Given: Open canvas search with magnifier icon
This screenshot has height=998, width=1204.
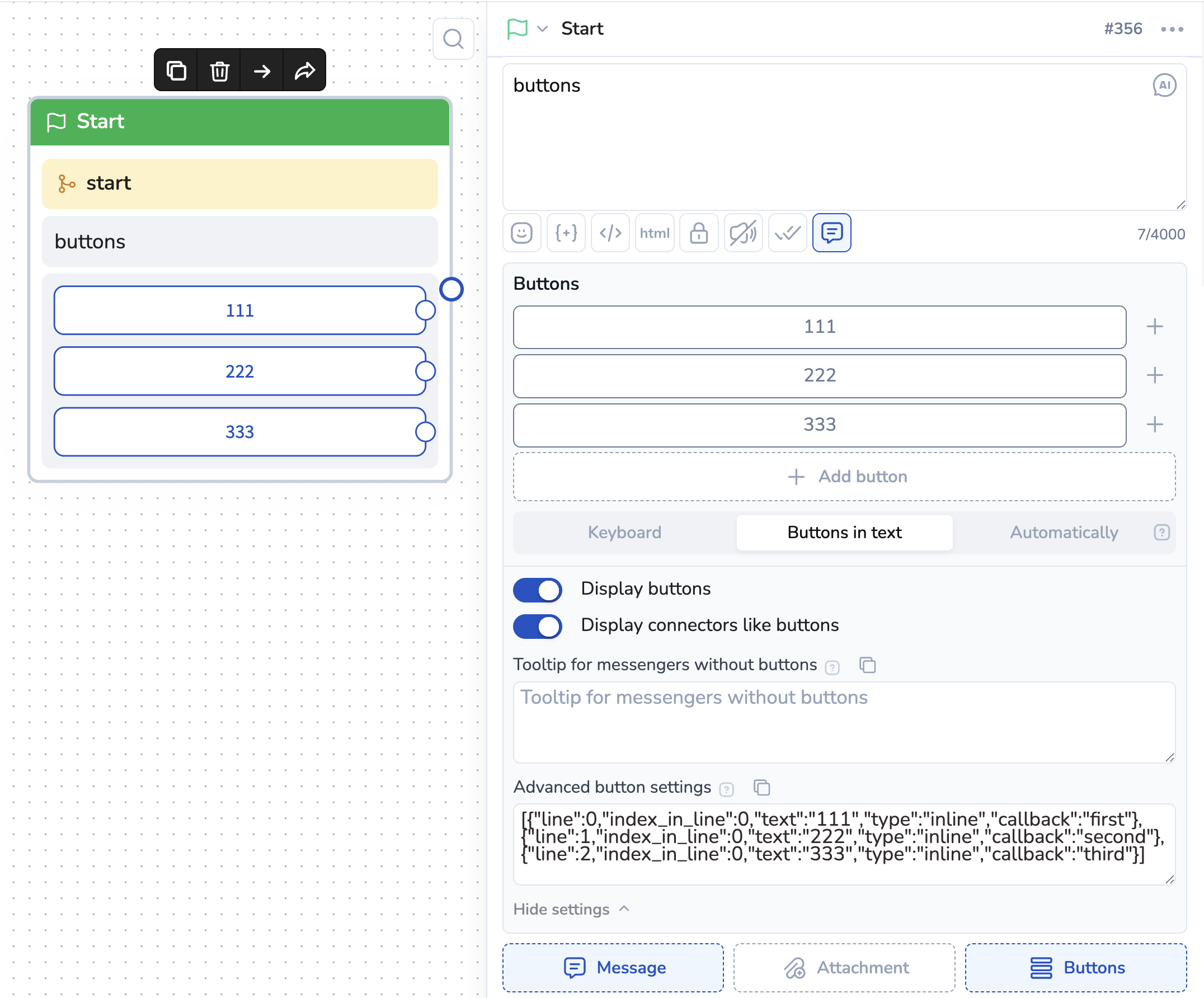Looking at the screenshot, I should [x=453, y=39].
